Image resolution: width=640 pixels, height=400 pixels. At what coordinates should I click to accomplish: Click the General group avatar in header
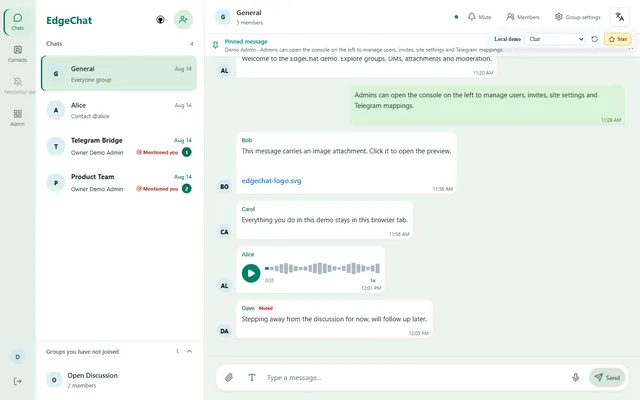223,17
